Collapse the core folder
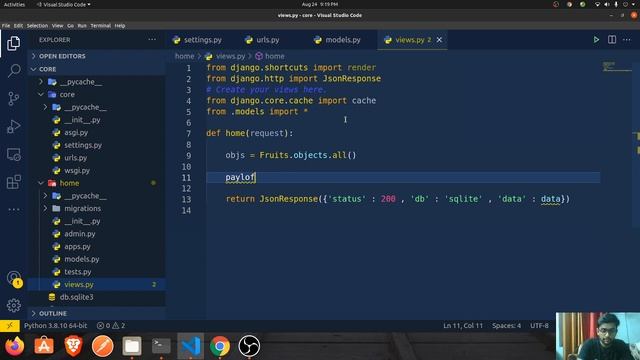640x360 pixels. 97,94
